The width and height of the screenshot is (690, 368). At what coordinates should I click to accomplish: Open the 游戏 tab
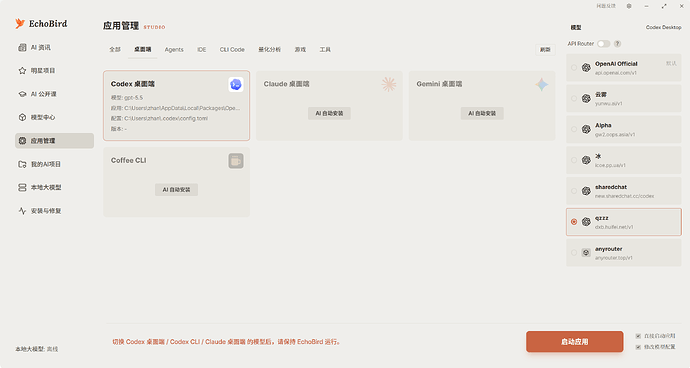pos(300,49)
